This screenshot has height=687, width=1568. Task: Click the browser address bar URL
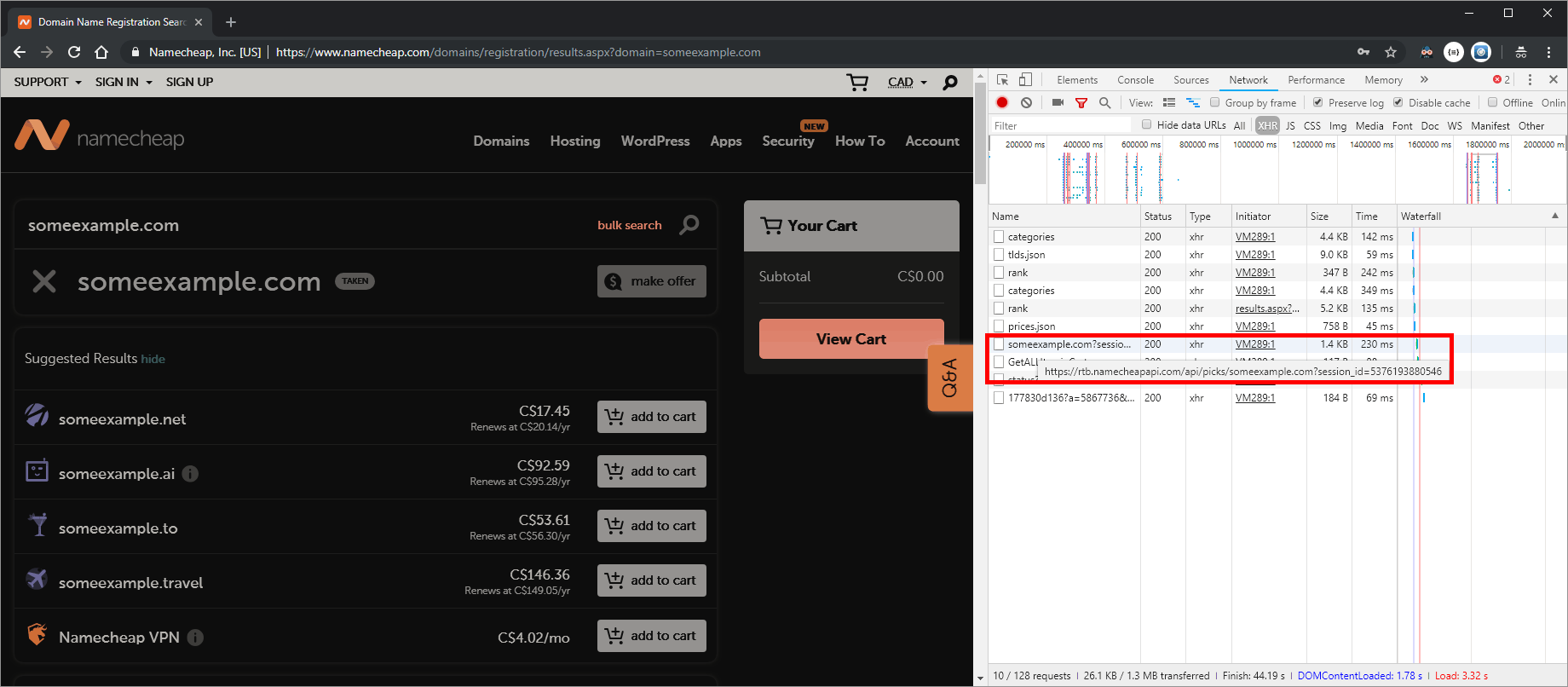point(518,52)
